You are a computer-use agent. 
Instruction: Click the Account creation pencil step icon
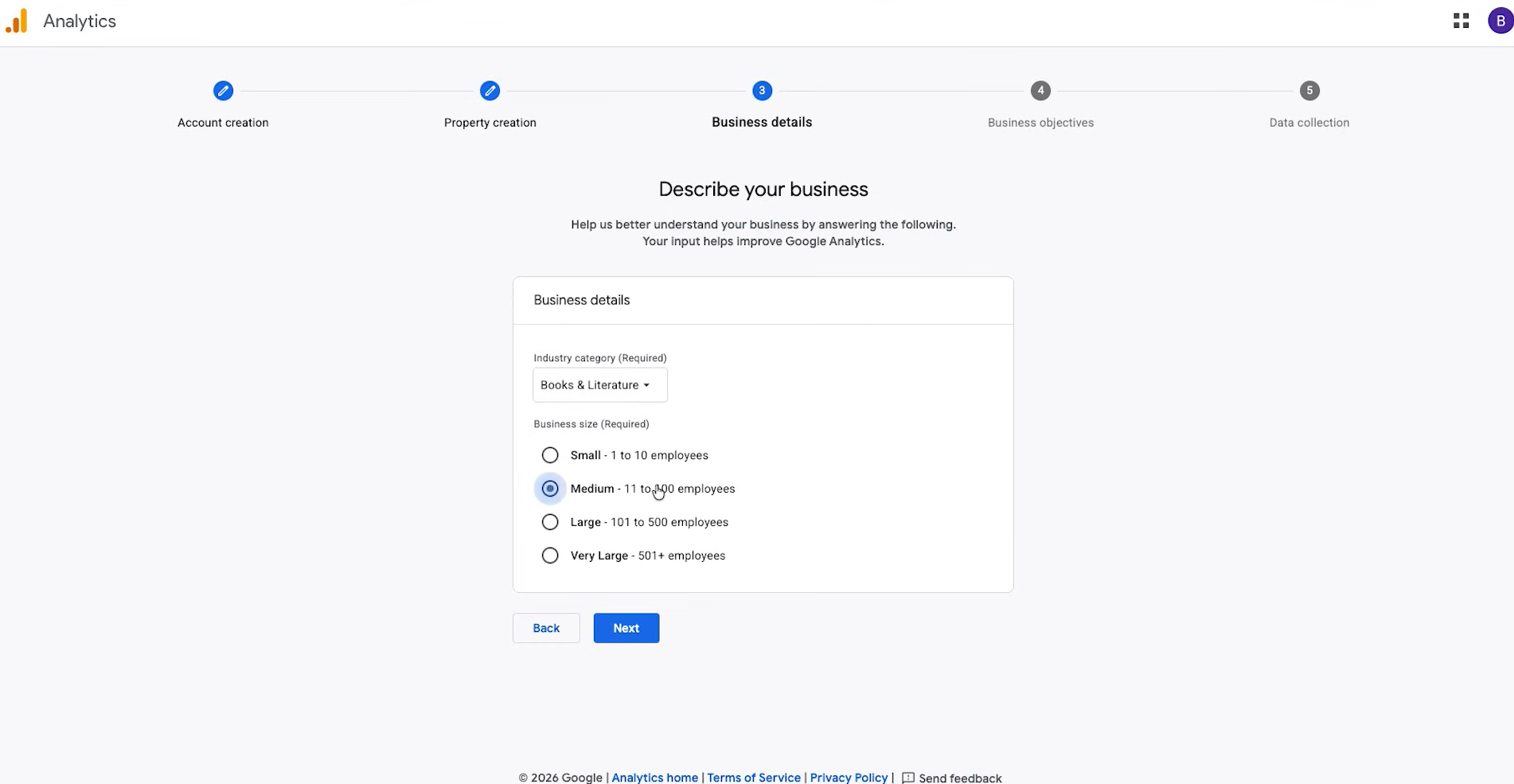[x=223, y=91]
